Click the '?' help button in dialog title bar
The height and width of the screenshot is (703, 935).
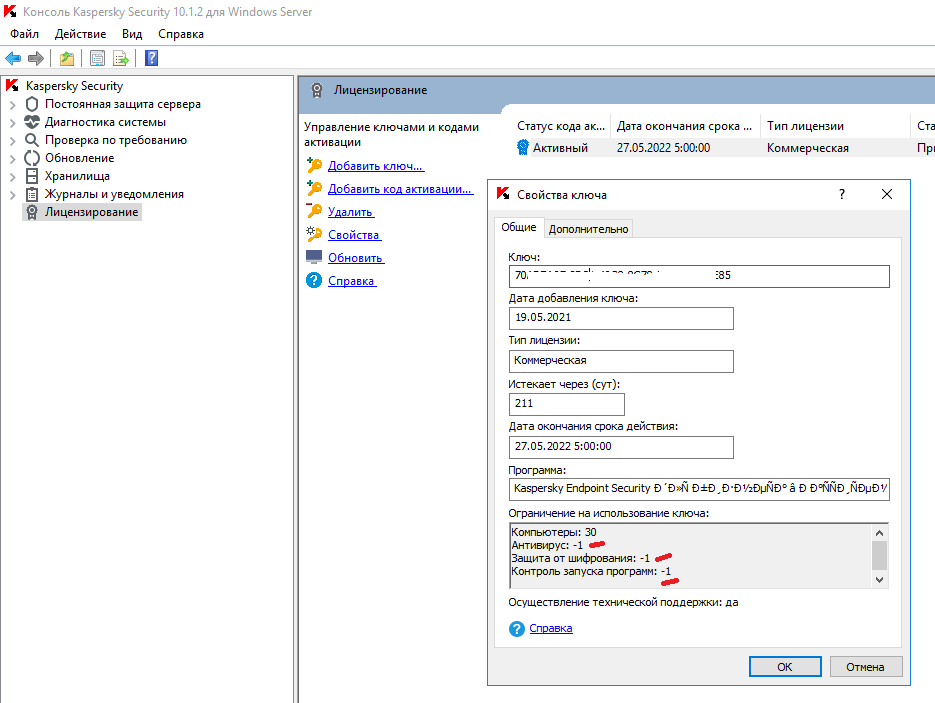841,194
